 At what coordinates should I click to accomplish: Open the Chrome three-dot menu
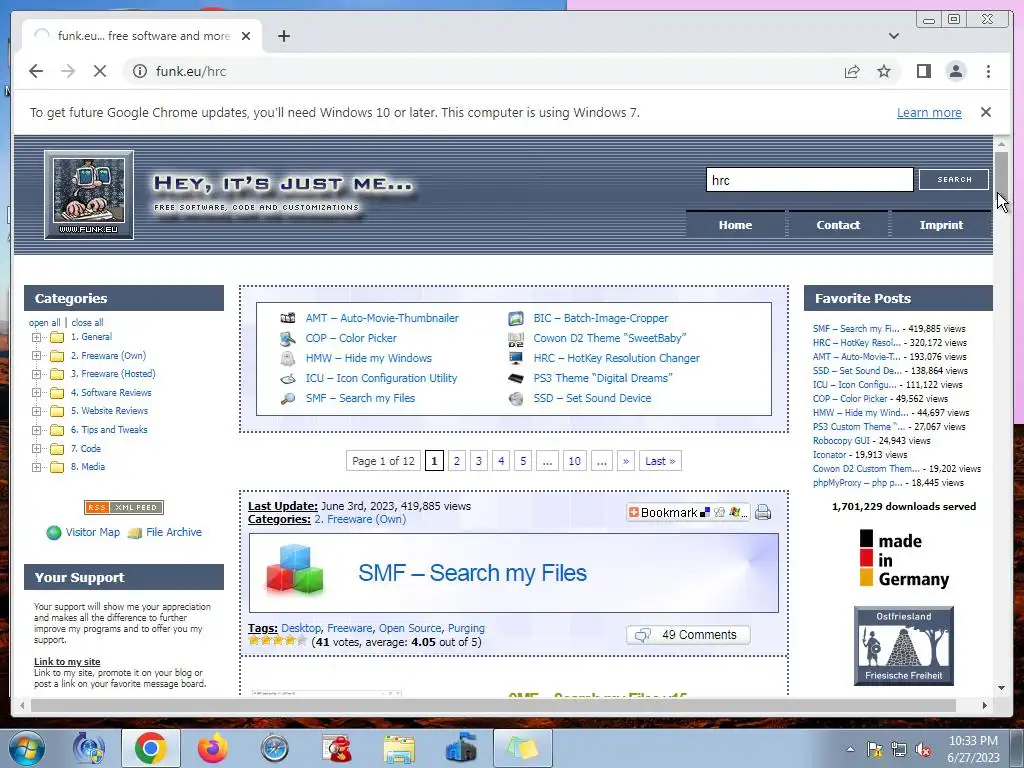click(988, 71)
